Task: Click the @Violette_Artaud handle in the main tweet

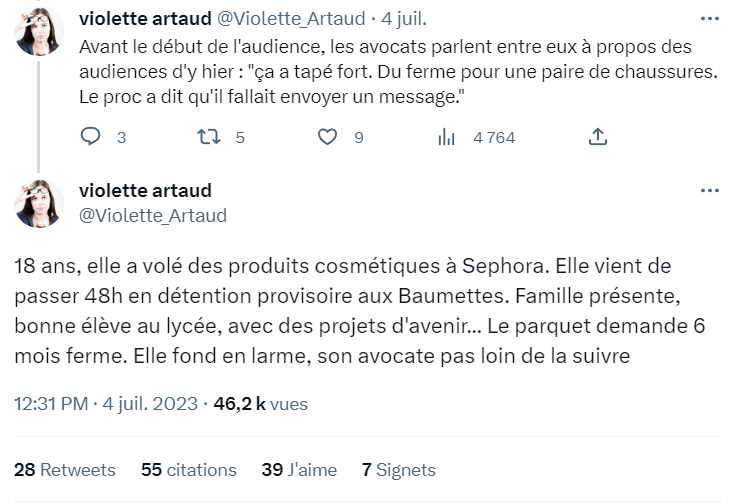Action: click(153, 215)
